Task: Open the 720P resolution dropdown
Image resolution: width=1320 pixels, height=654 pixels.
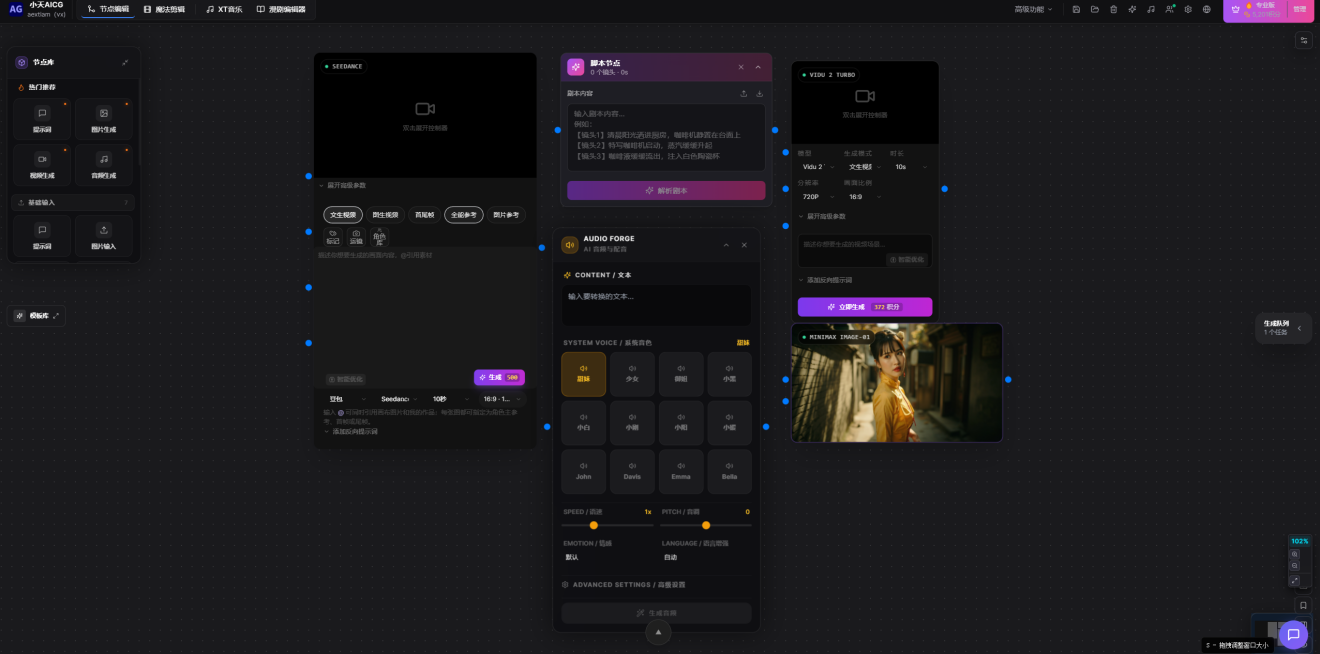Action: [816, 197]
